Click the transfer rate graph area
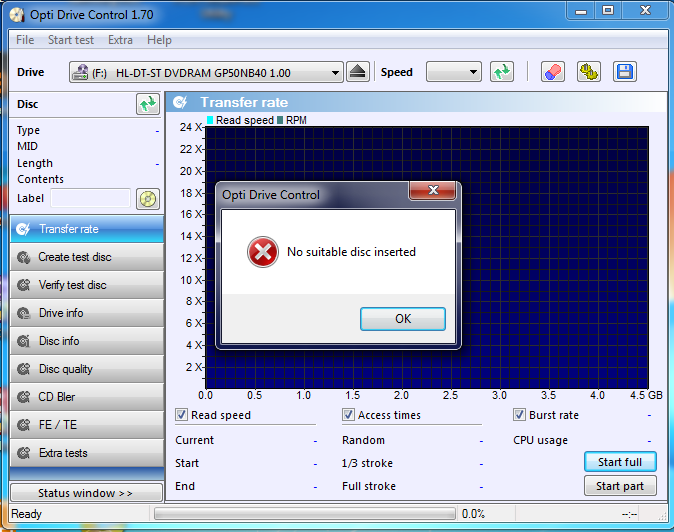This screenshot has width=674, height=532. 427,258
